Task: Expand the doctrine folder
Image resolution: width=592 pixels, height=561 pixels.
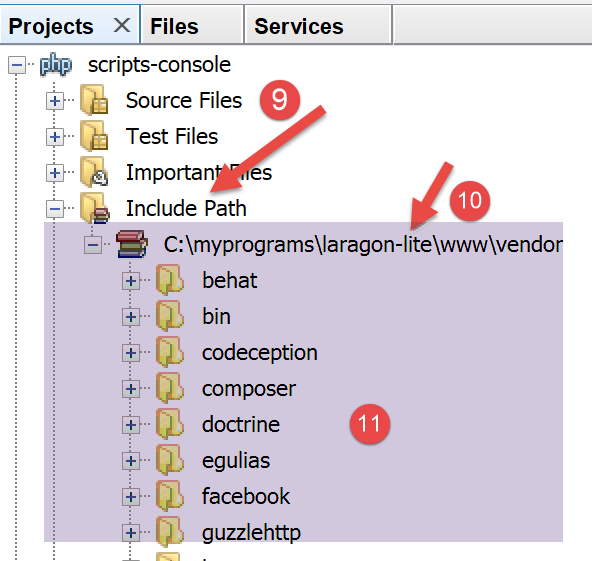Action: 131,425
